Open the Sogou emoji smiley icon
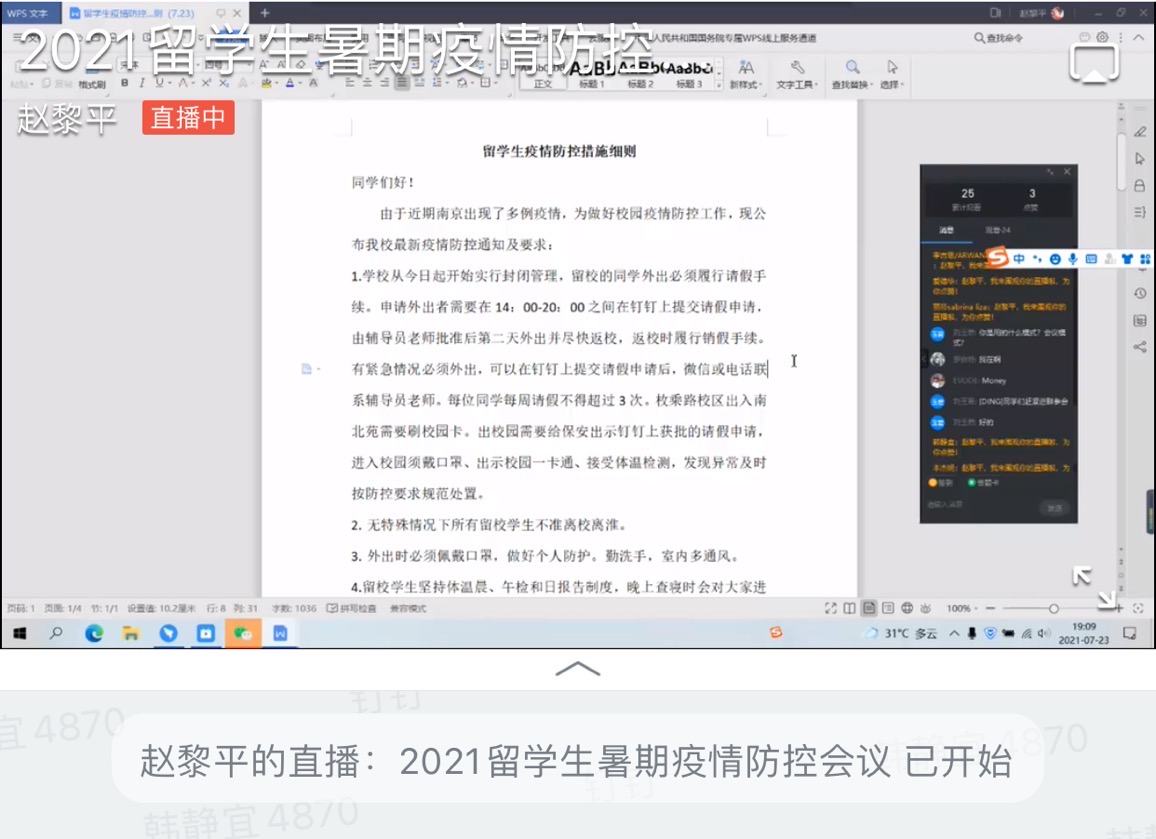Screen dimensions: 1156x839 1055,259
